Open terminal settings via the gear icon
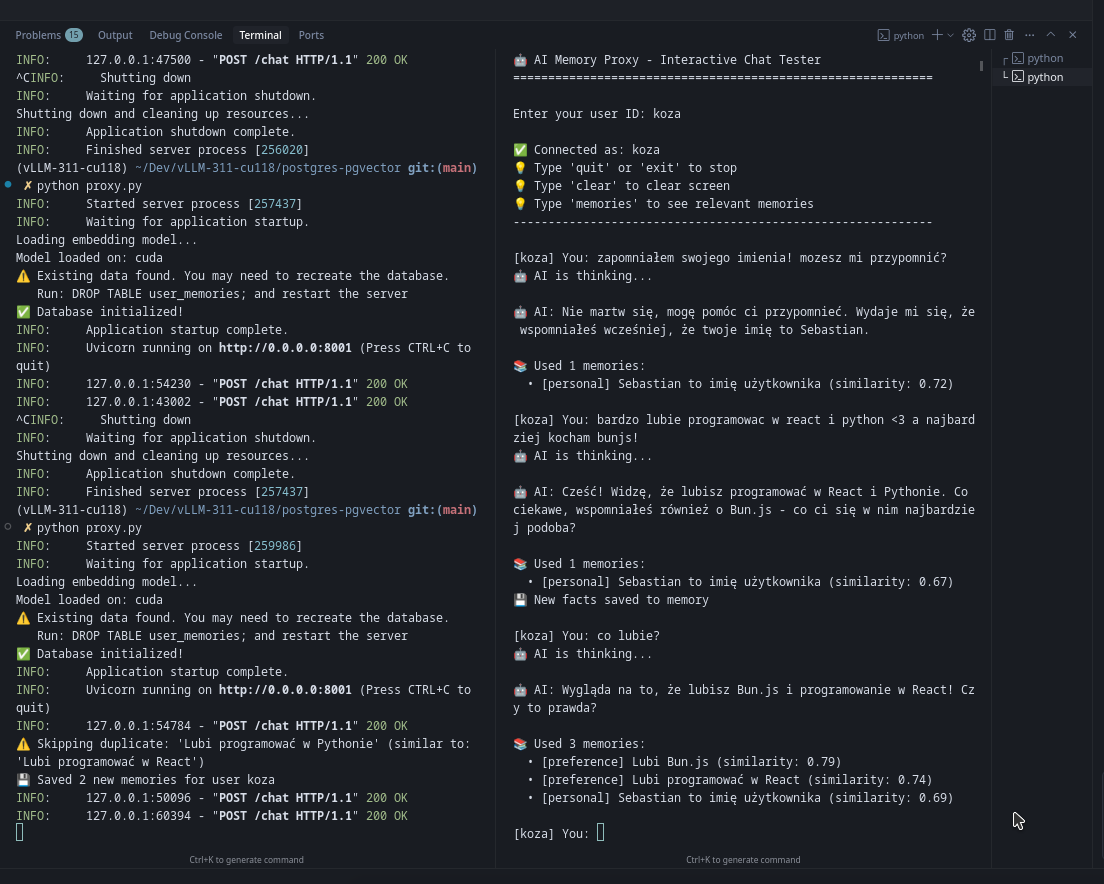The height and width of the screenshot is (884, 1104). [969, 35]
